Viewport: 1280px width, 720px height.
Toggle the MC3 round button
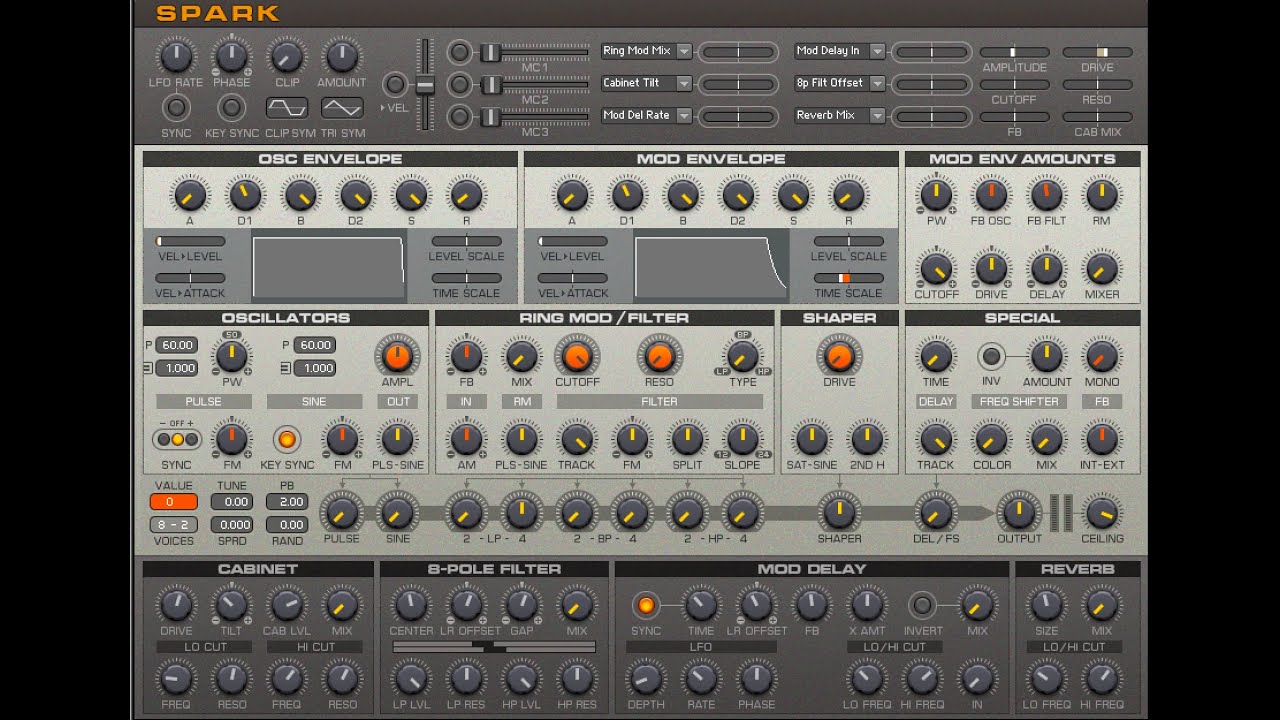tap(459, 116)
